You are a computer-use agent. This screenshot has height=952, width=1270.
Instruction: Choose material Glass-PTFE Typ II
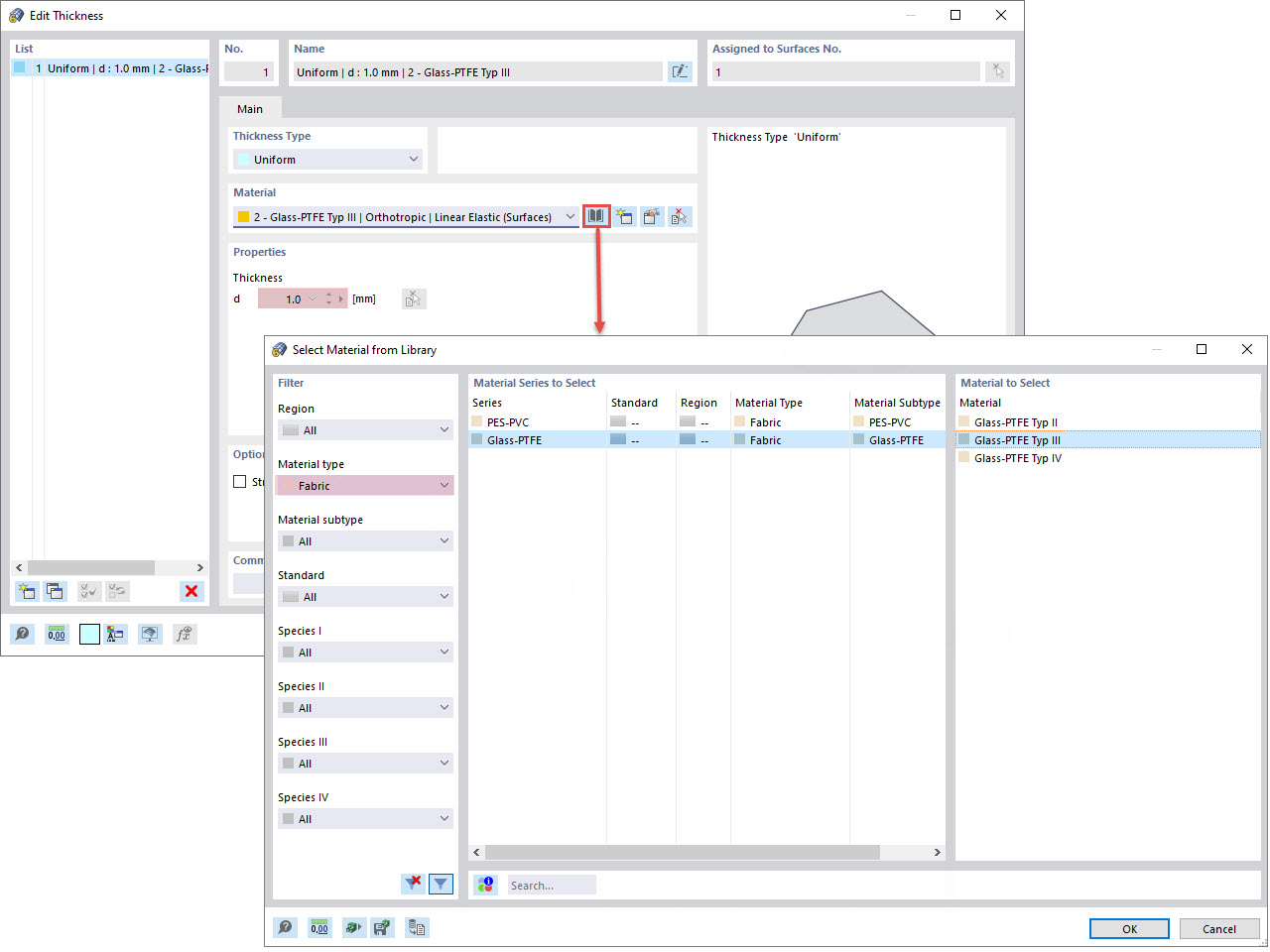coord(1108,421)
